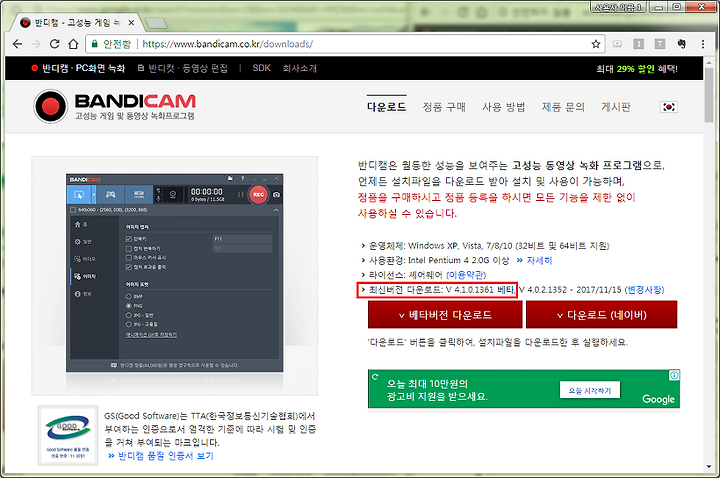Image resolution: width=720 pixels, height=478 pixels.
Task: Click HDMI device recording mode icon
Action: click(x=139, y=195)
